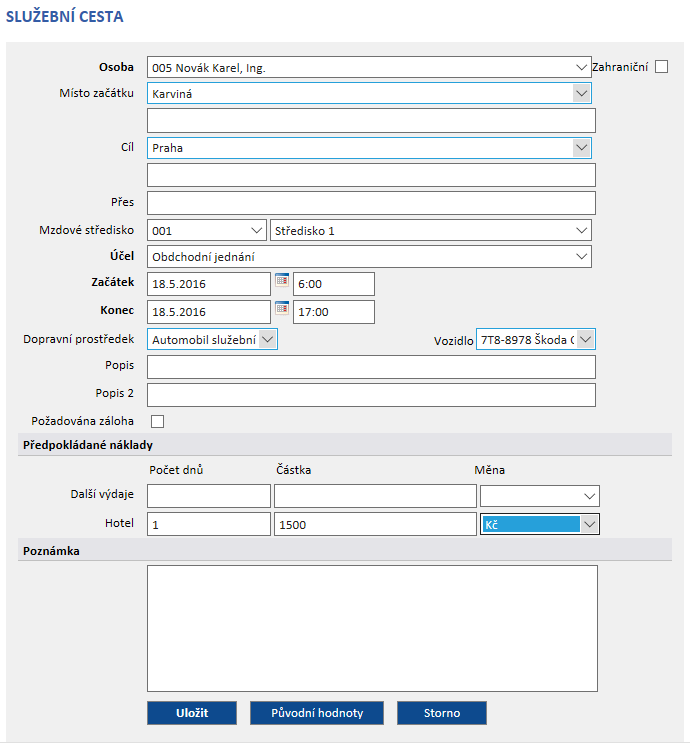
Task: Open calendar picker for Začátek date
Action: 282,280
